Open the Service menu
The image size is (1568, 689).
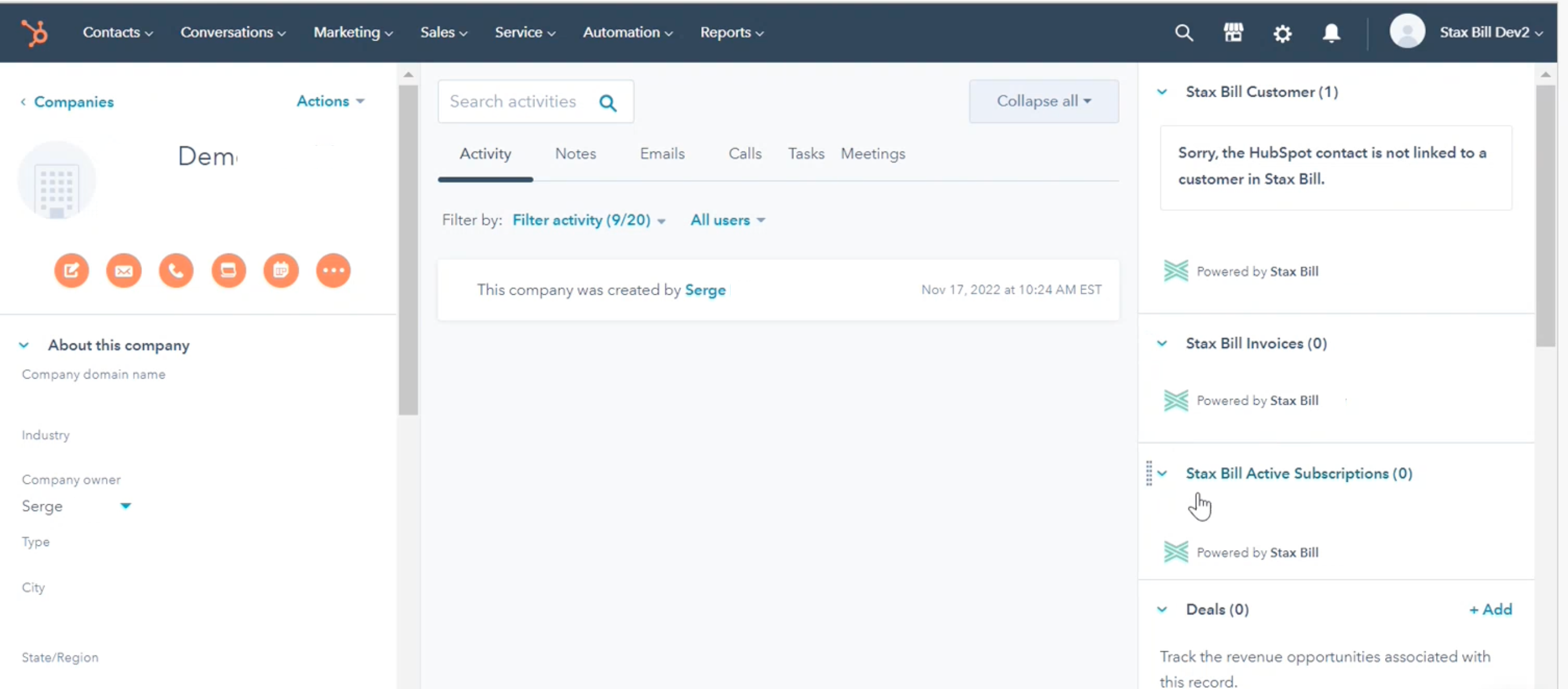coord(525,32)
